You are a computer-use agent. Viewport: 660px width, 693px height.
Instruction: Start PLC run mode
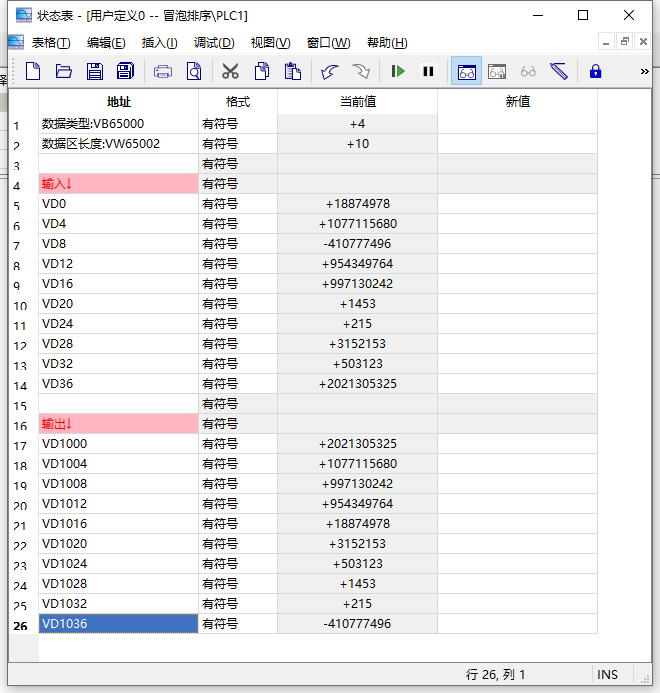398,71
